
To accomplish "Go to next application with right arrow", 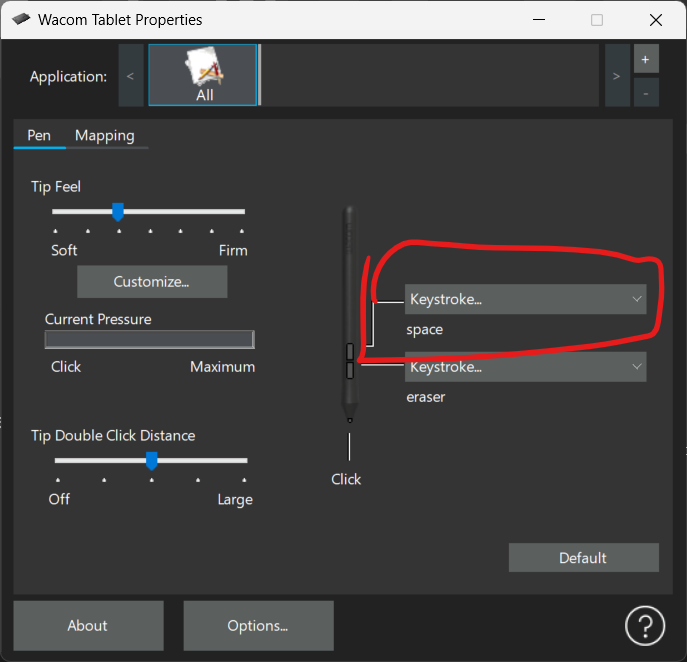I will point(617,75).
